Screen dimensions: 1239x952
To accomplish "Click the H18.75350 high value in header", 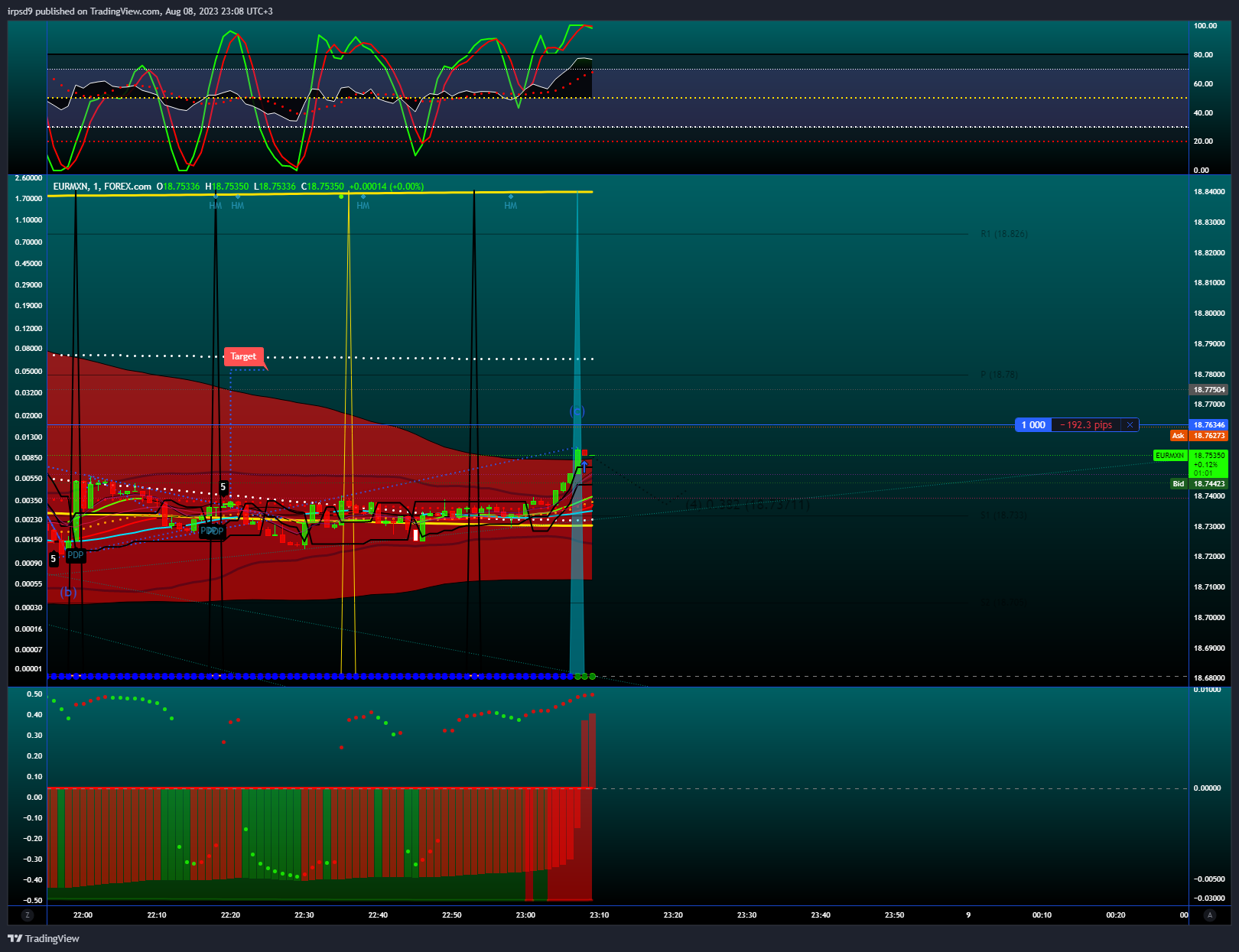I will [227, 187].
